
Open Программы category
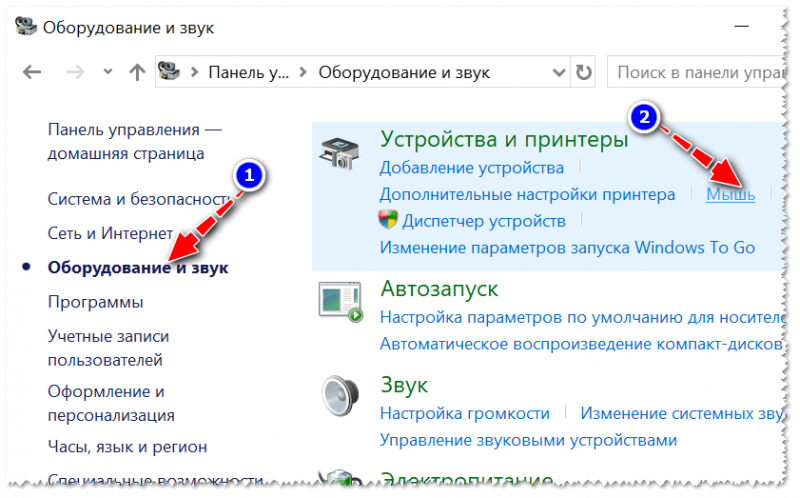(x=95, y=302)
